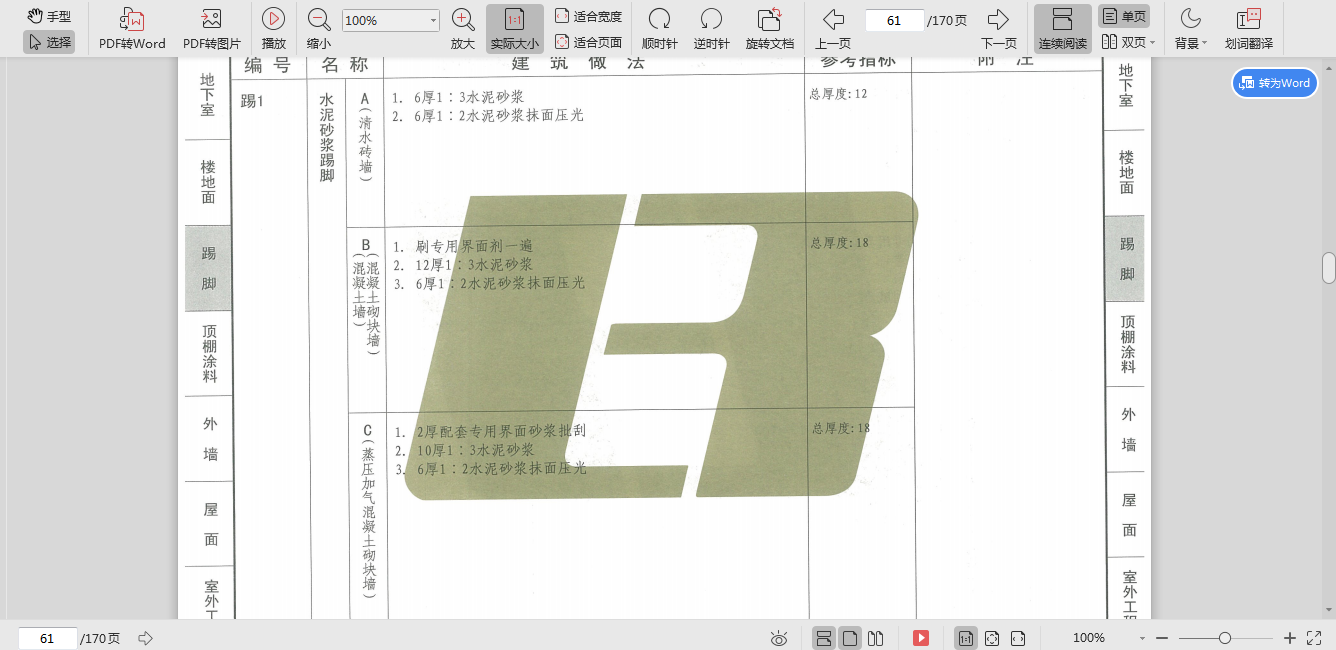
Task: Click left 踢脚 page tab
Action: [x=208, y=268]
